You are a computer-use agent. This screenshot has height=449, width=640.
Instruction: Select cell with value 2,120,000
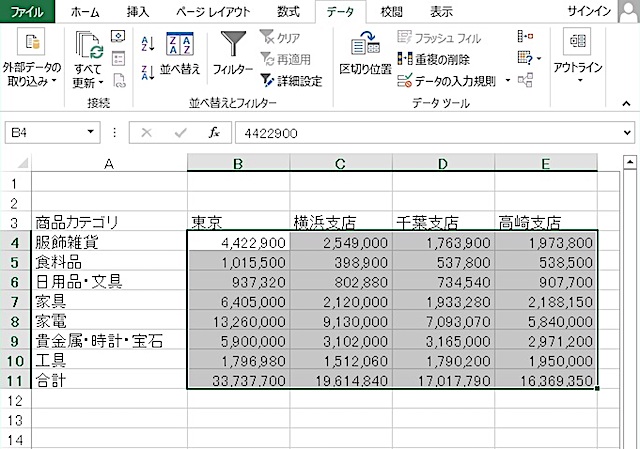pyautogui.click(x=341, y=302)
